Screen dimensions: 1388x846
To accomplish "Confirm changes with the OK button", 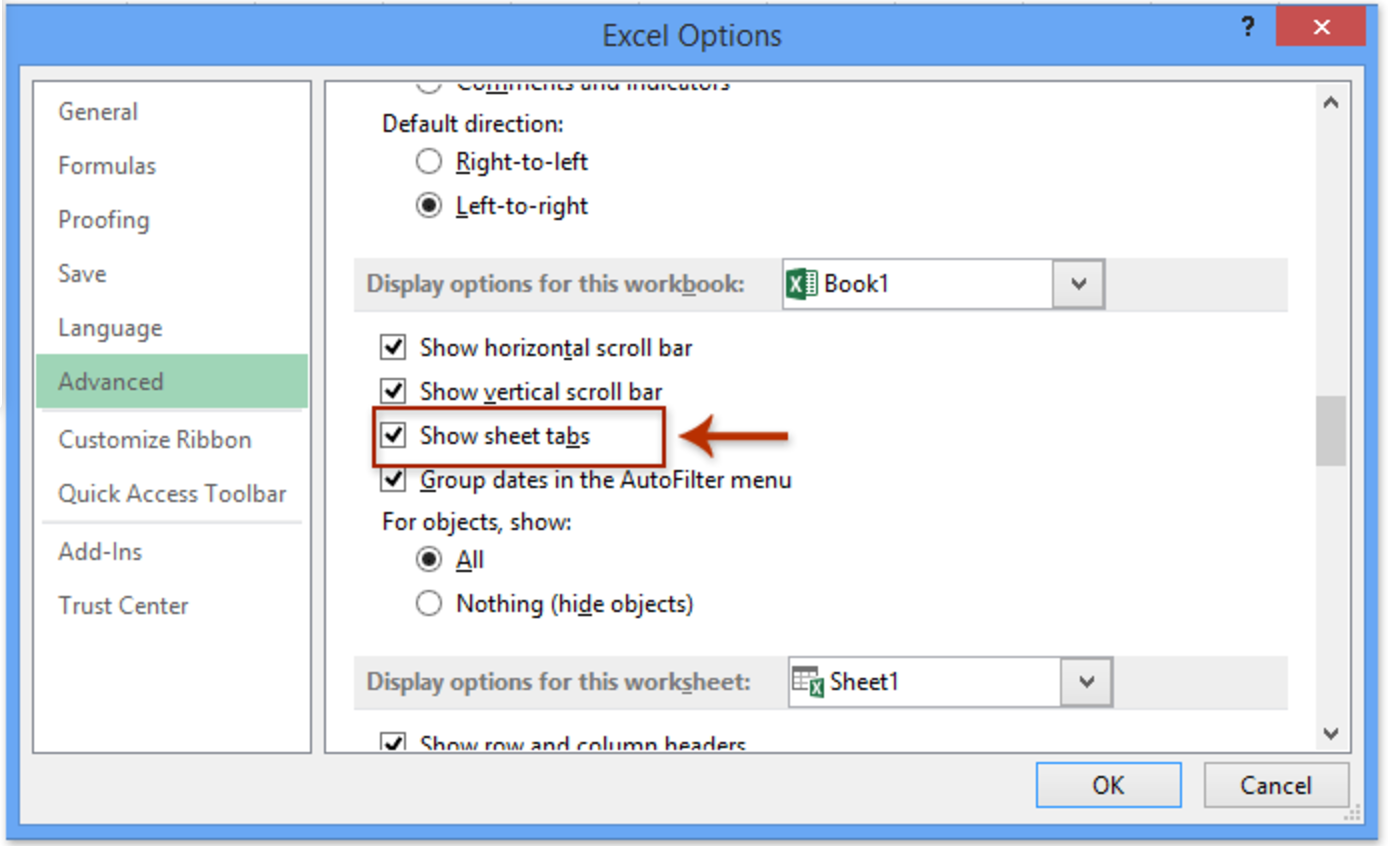I will coord(1108,785).
